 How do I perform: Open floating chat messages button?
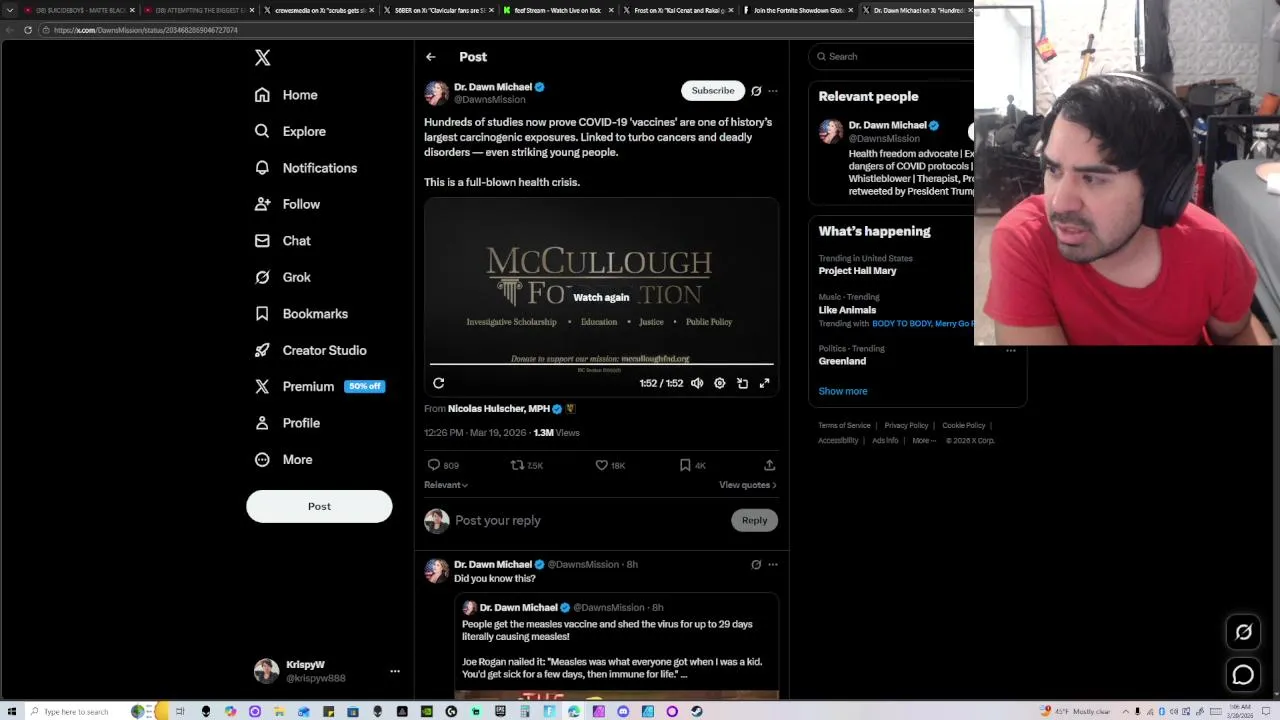(1243, 675)
